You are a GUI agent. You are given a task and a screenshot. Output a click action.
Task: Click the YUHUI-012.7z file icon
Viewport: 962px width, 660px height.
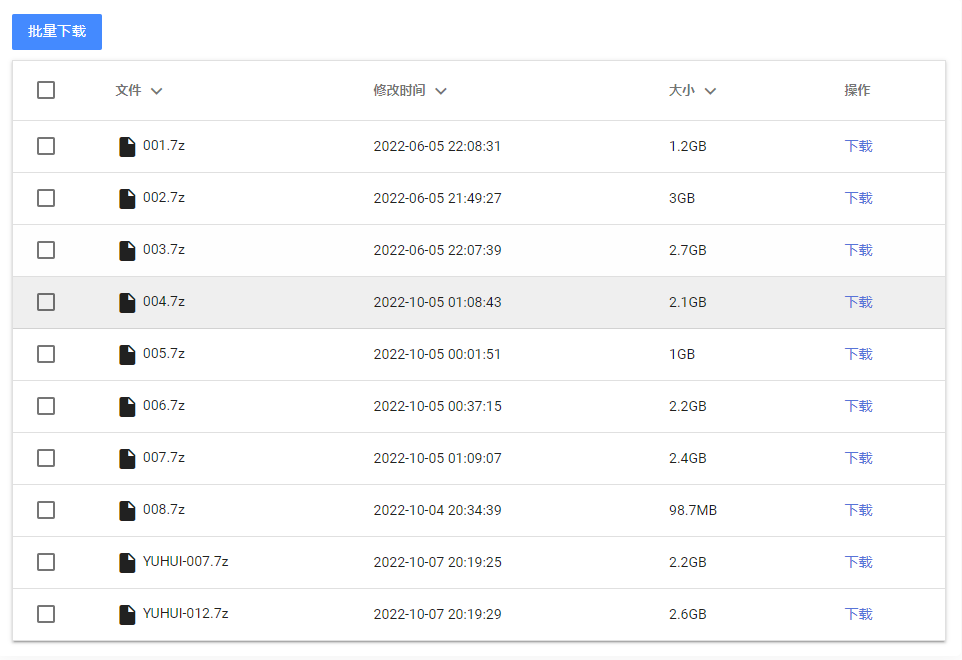(127, 615)
